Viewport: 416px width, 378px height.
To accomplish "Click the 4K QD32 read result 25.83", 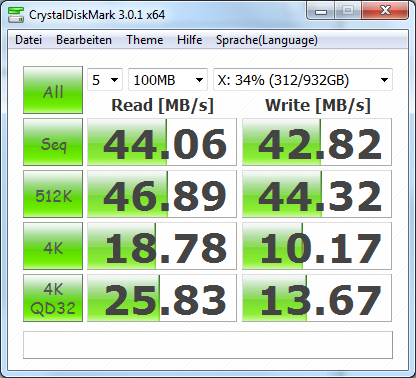I will click(x=162, y=298).
